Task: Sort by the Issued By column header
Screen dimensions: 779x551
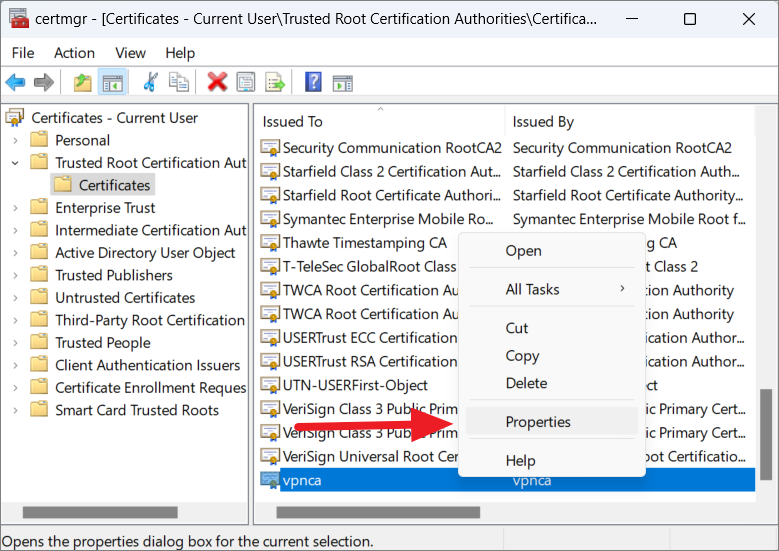Action: tap(630, 121)
